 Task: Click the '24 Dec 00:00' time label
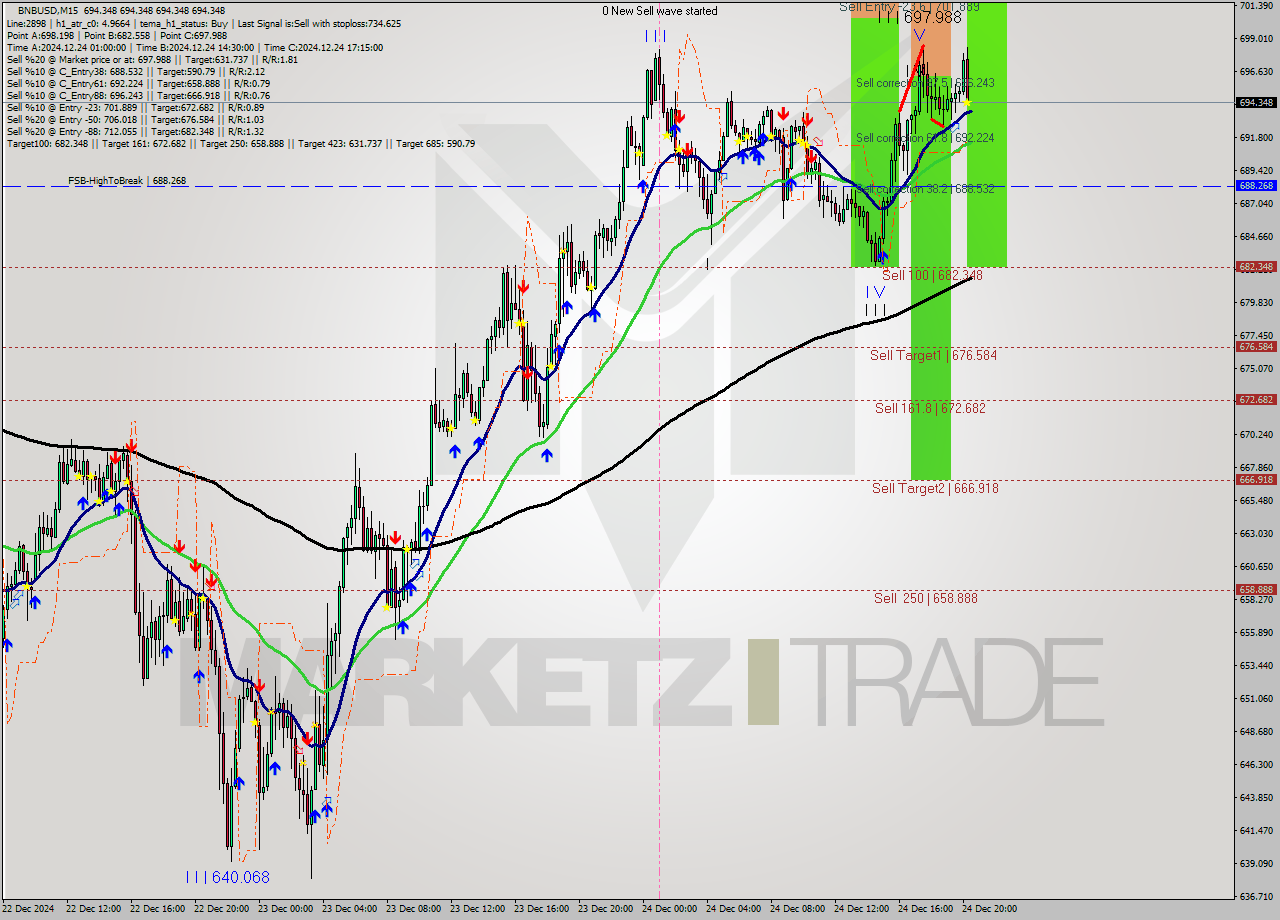coord(669,909)
